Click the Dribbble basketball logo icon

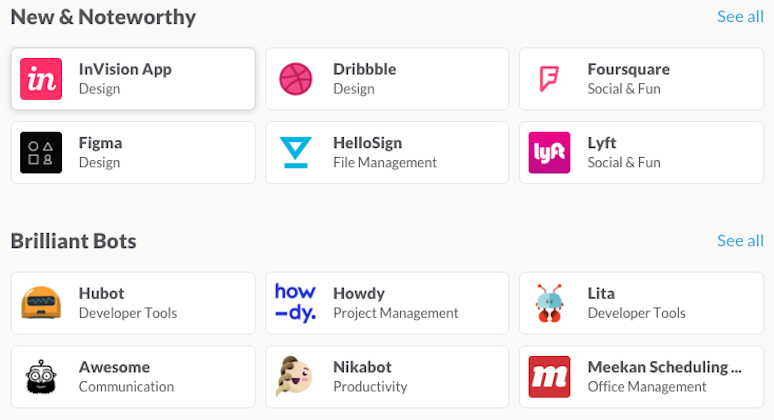pyautogui.click(x=295, y=79)
